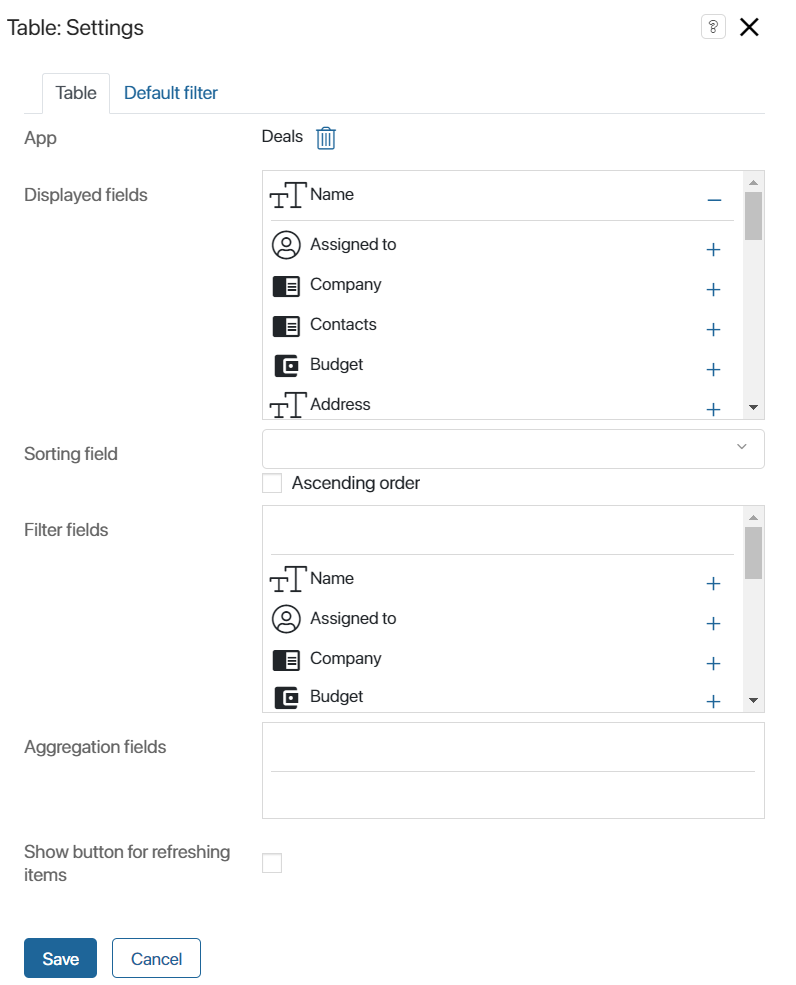Click the user icon beside Assigned to in Filter fields
The image size is (796, 985).
(x=286, y=619)
